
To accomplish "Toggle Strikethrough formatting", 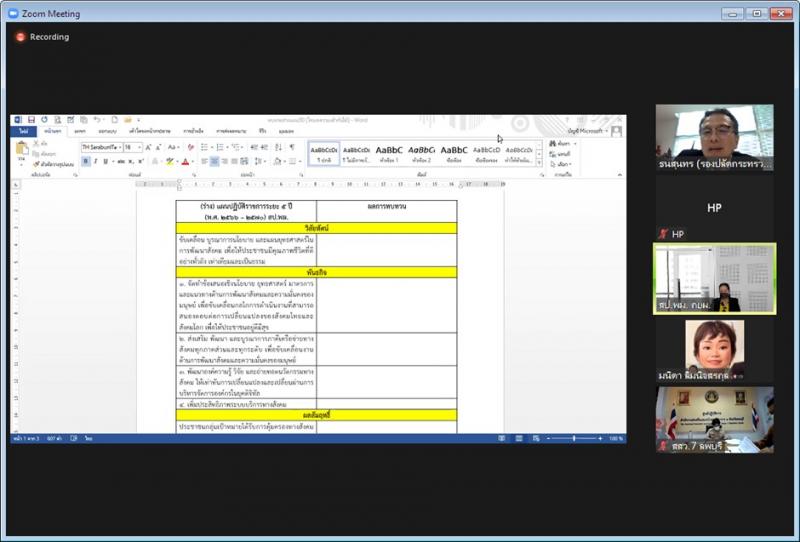I will (x=121, y=161).
